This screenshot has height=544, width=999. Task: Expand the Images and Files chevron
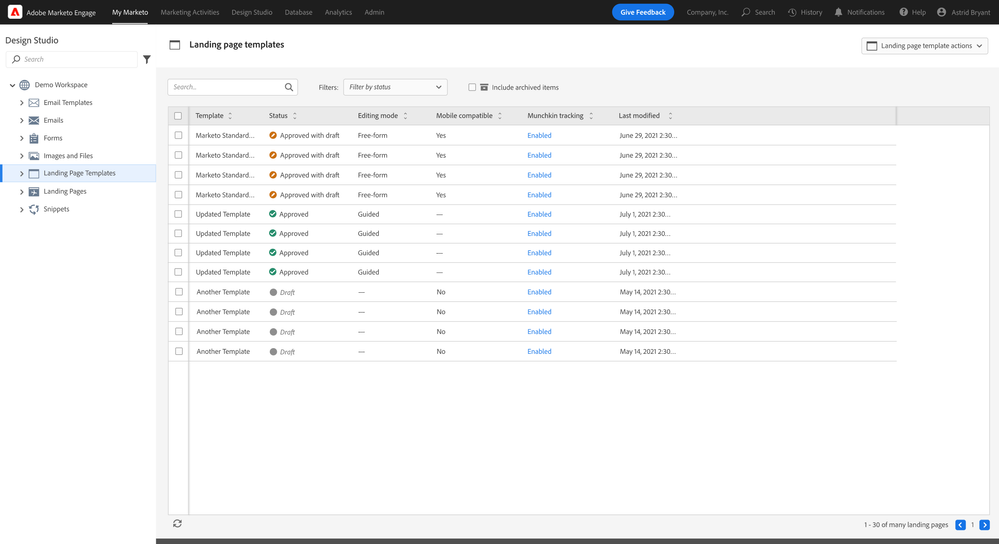[x=22, y=156]
